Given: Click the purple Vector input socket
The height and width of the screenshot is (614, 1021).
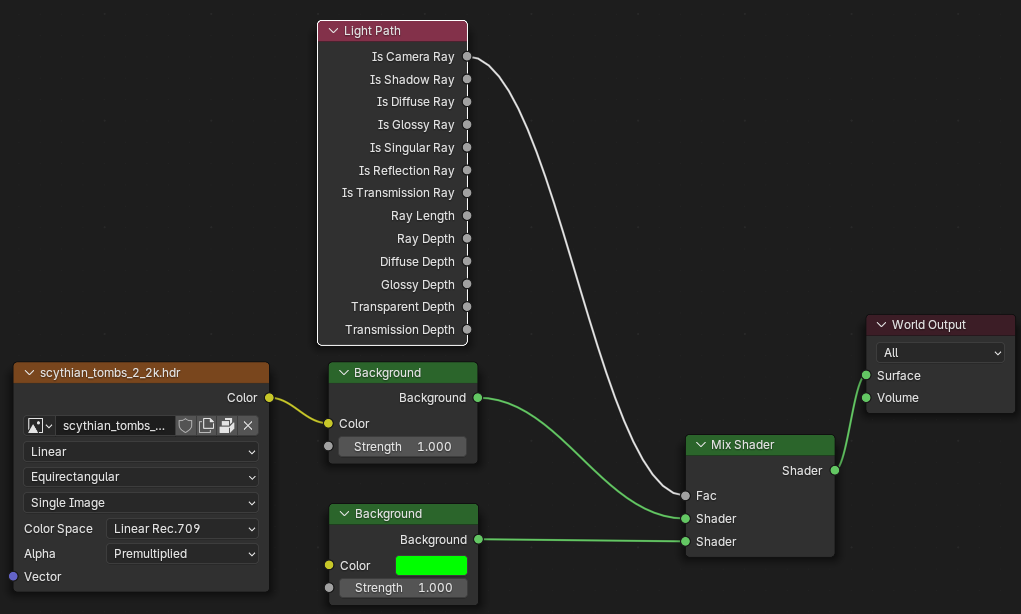Looking at the screenshot, I should (13, 577).
